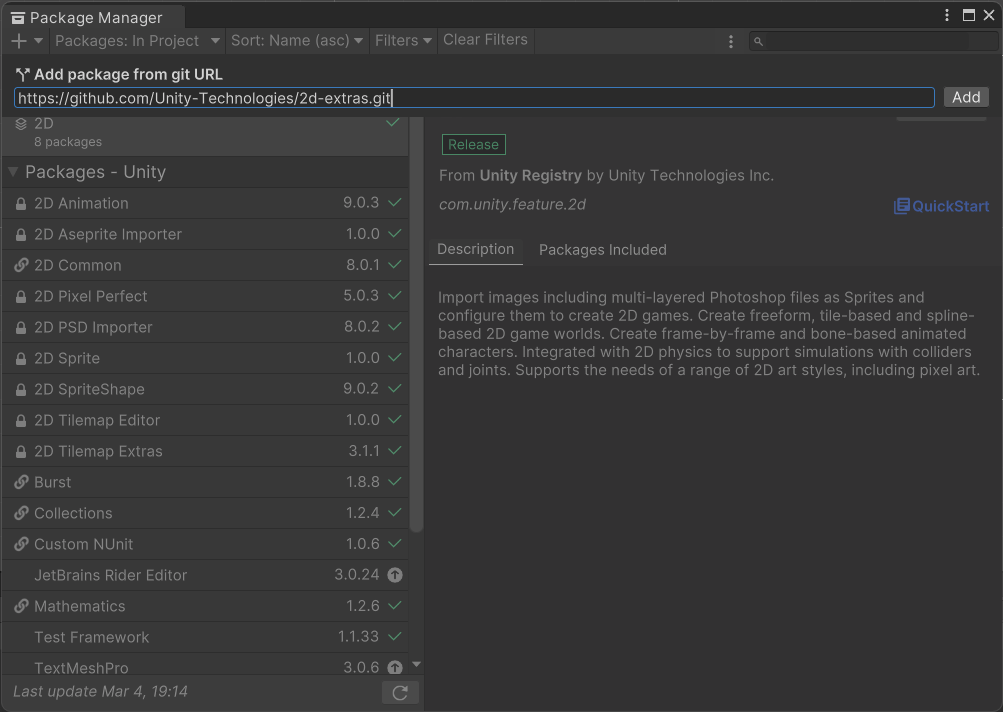
Task: Click the update arrow icon for JetBrains Rider Editor
Action: click(395, 575)
